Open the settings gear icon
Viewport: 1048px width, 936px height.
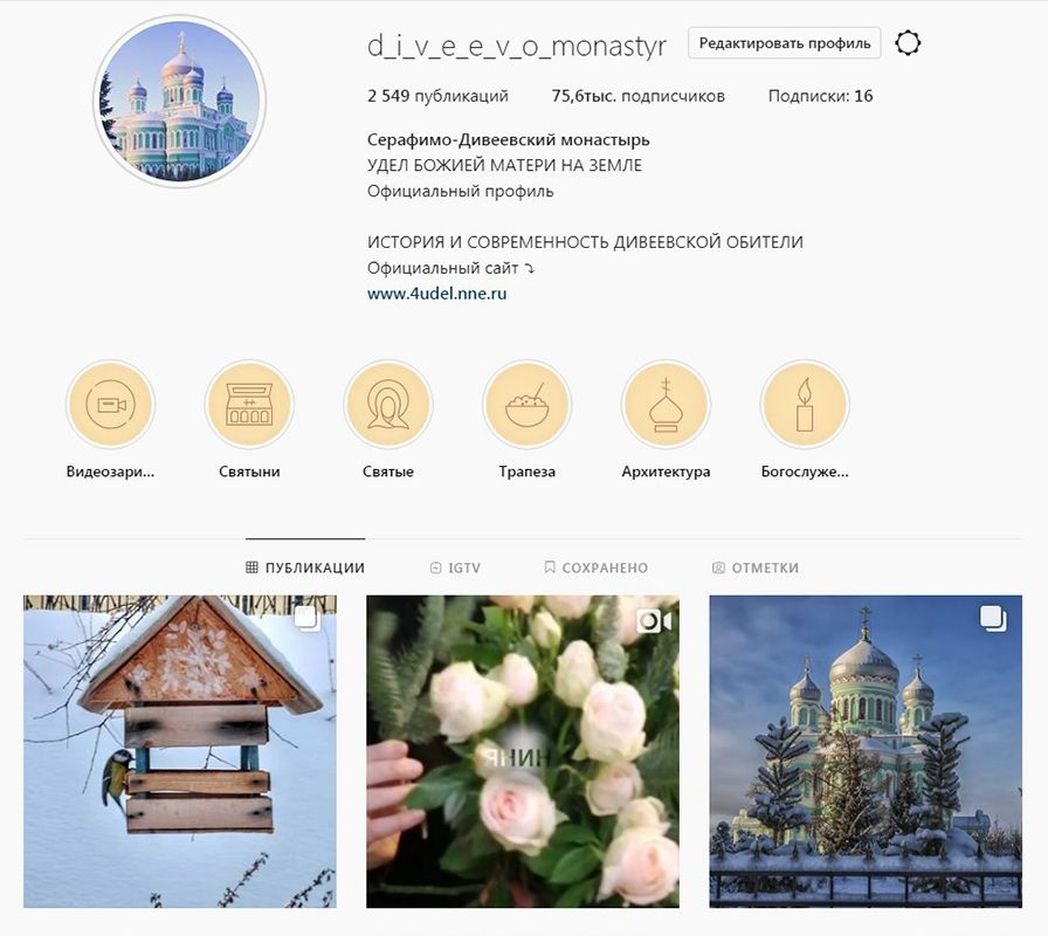(907, 43)
